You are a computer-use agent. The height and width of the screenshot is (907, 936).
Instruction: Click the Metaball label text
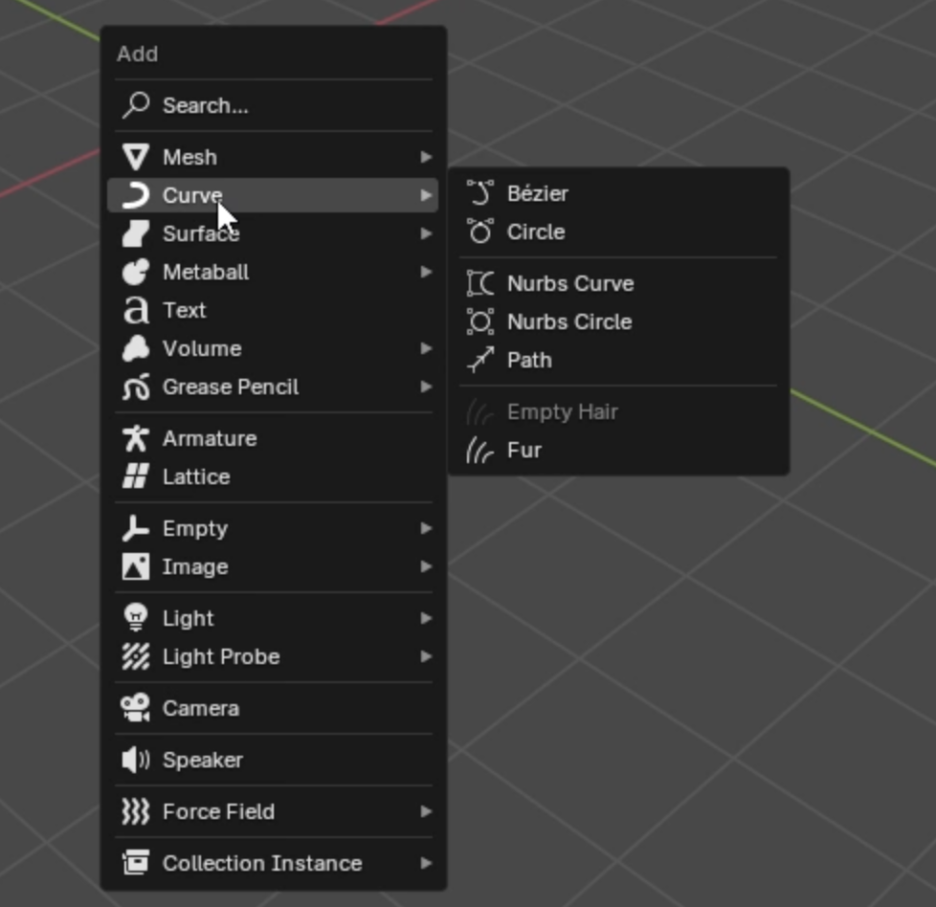tap(206, 272)
